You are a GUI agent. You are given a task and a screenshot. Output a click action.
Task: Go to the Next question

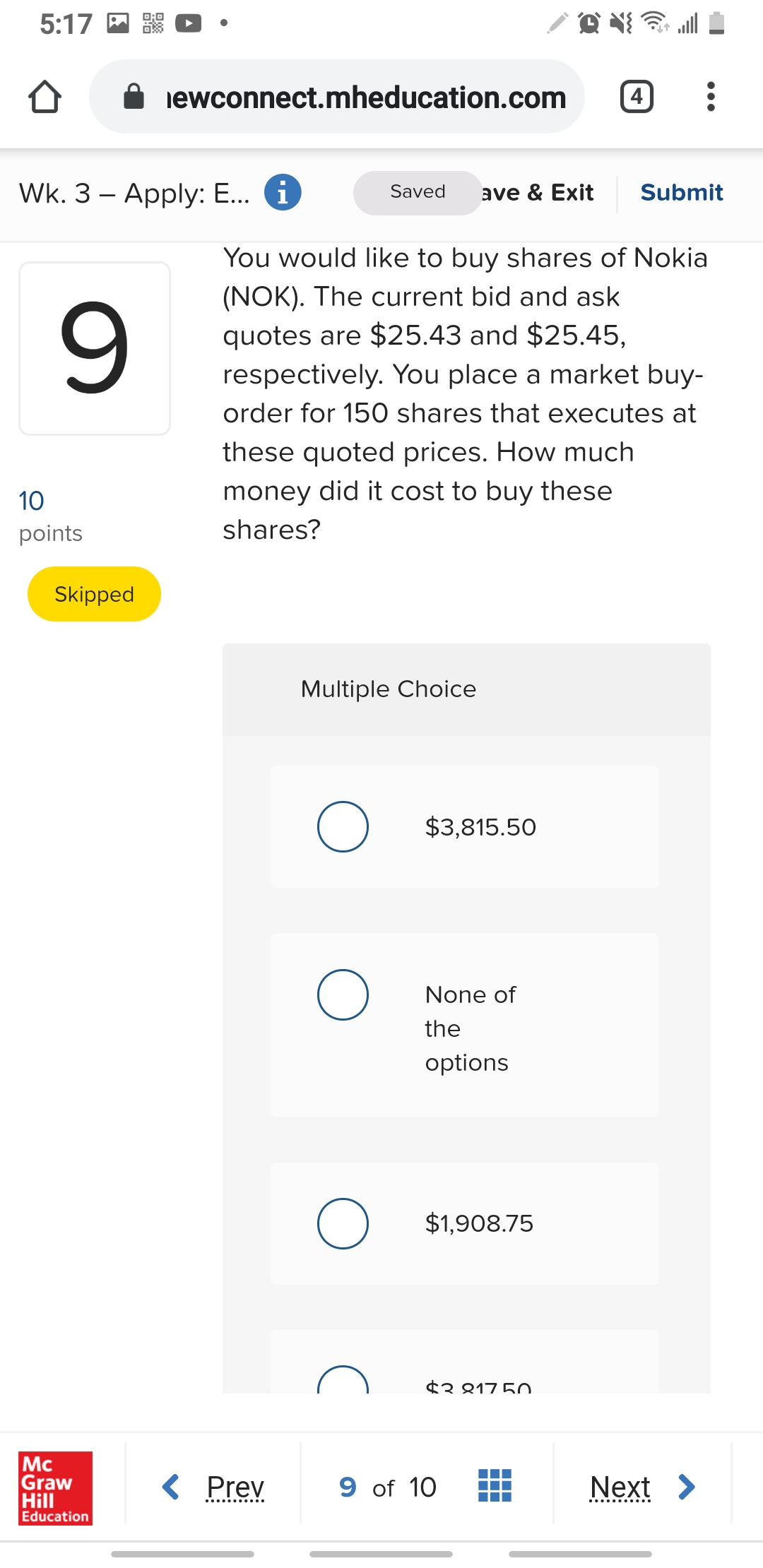pyautogui.click(x=620, y=1487)
